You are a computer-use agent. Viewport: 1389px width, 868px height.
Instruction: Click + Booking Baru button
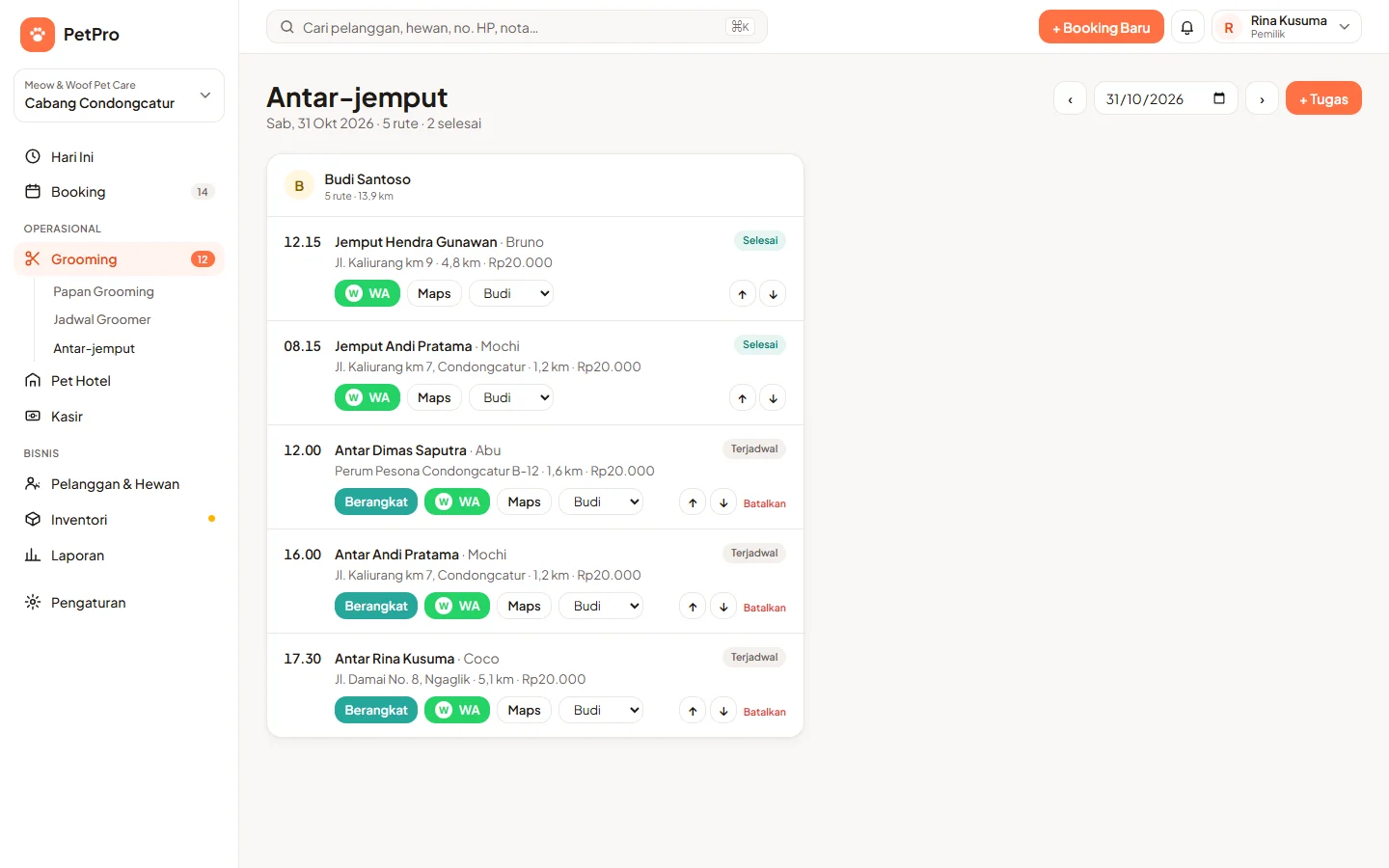click(1101, 27)
